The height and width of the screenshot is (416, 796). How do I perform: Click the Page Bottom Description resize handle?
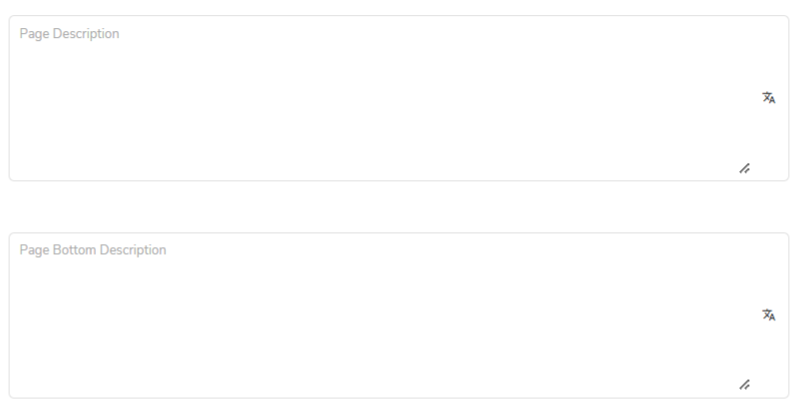coord(744,385)
